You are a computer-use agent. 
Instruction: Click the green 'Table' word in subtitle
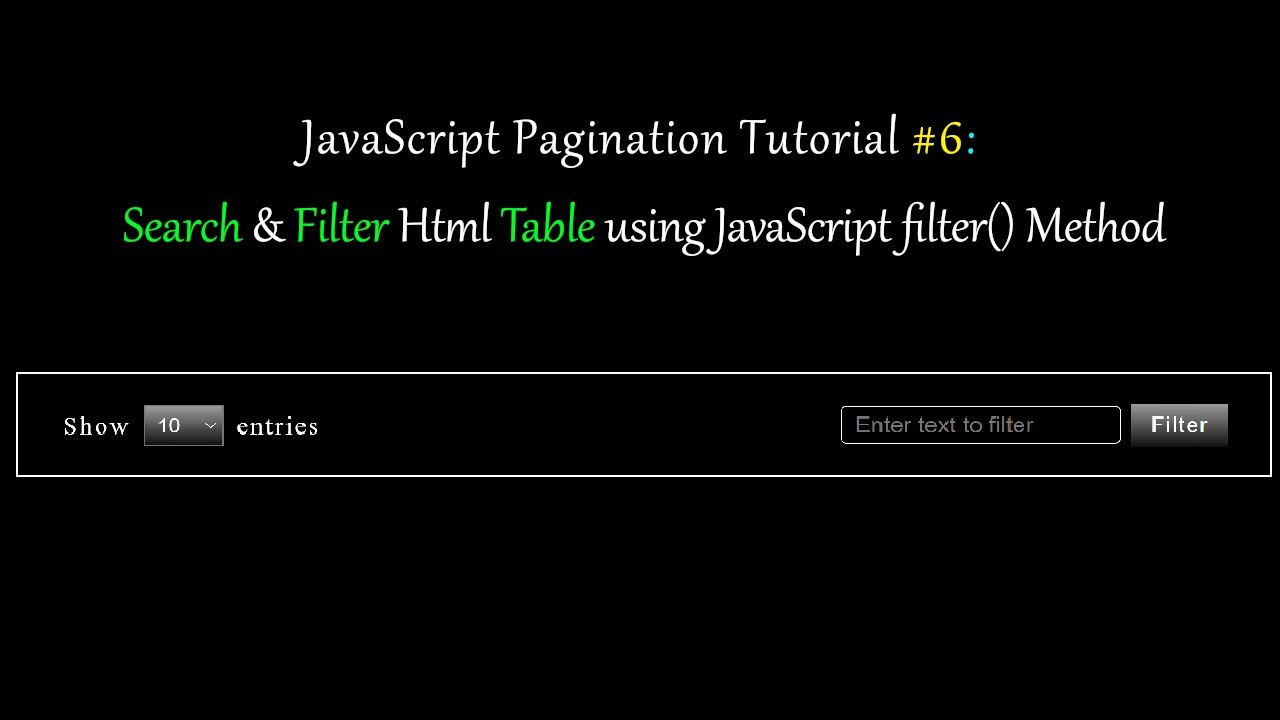[x=547, y=226]
